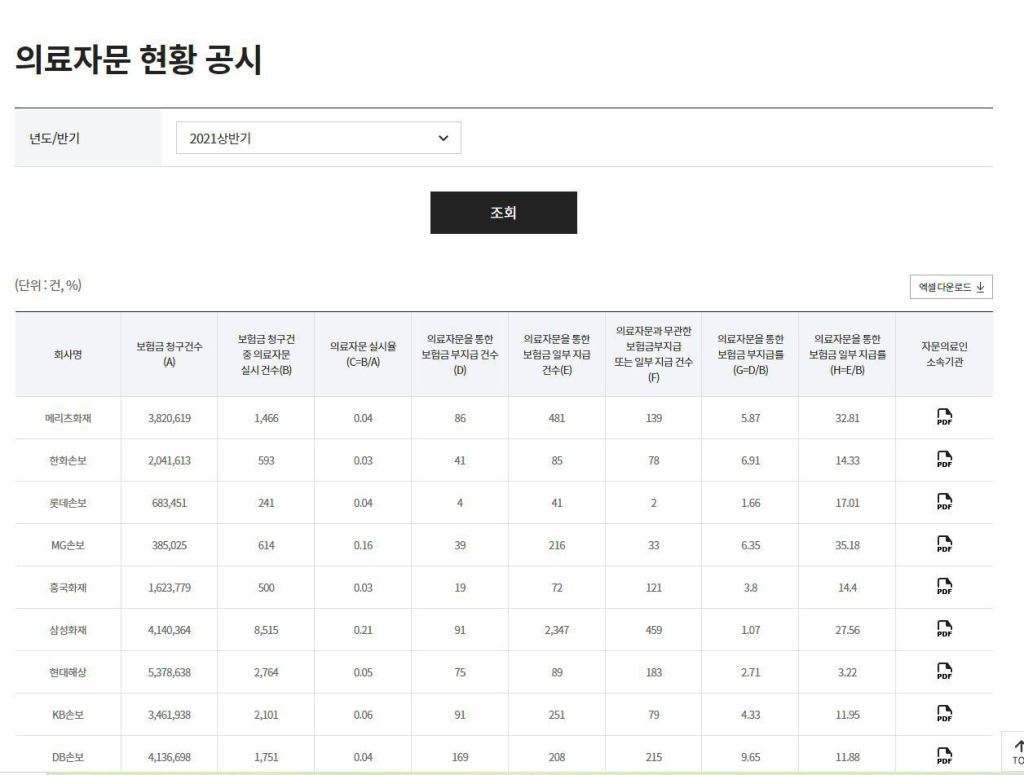Viewport: 1024px width, 775px height.
Task: Select the value 3,820,619 in 메리츠화재 row
Action: pos(169,418)
